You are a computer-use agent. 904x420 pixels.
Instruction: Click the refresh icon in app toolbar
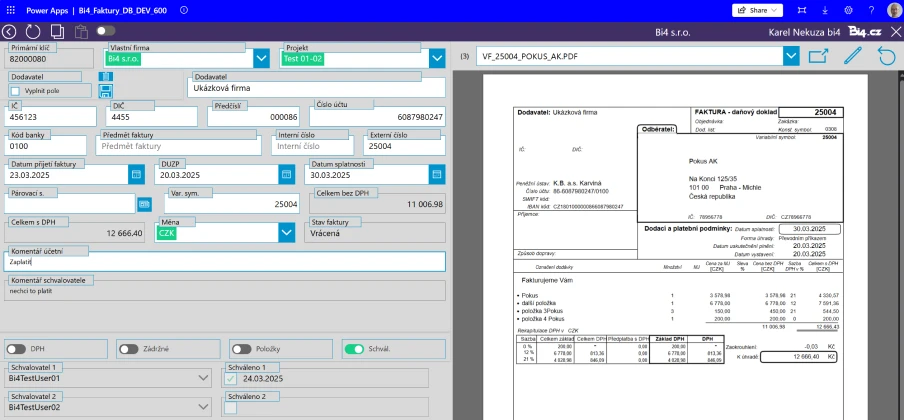coord(34,32)
